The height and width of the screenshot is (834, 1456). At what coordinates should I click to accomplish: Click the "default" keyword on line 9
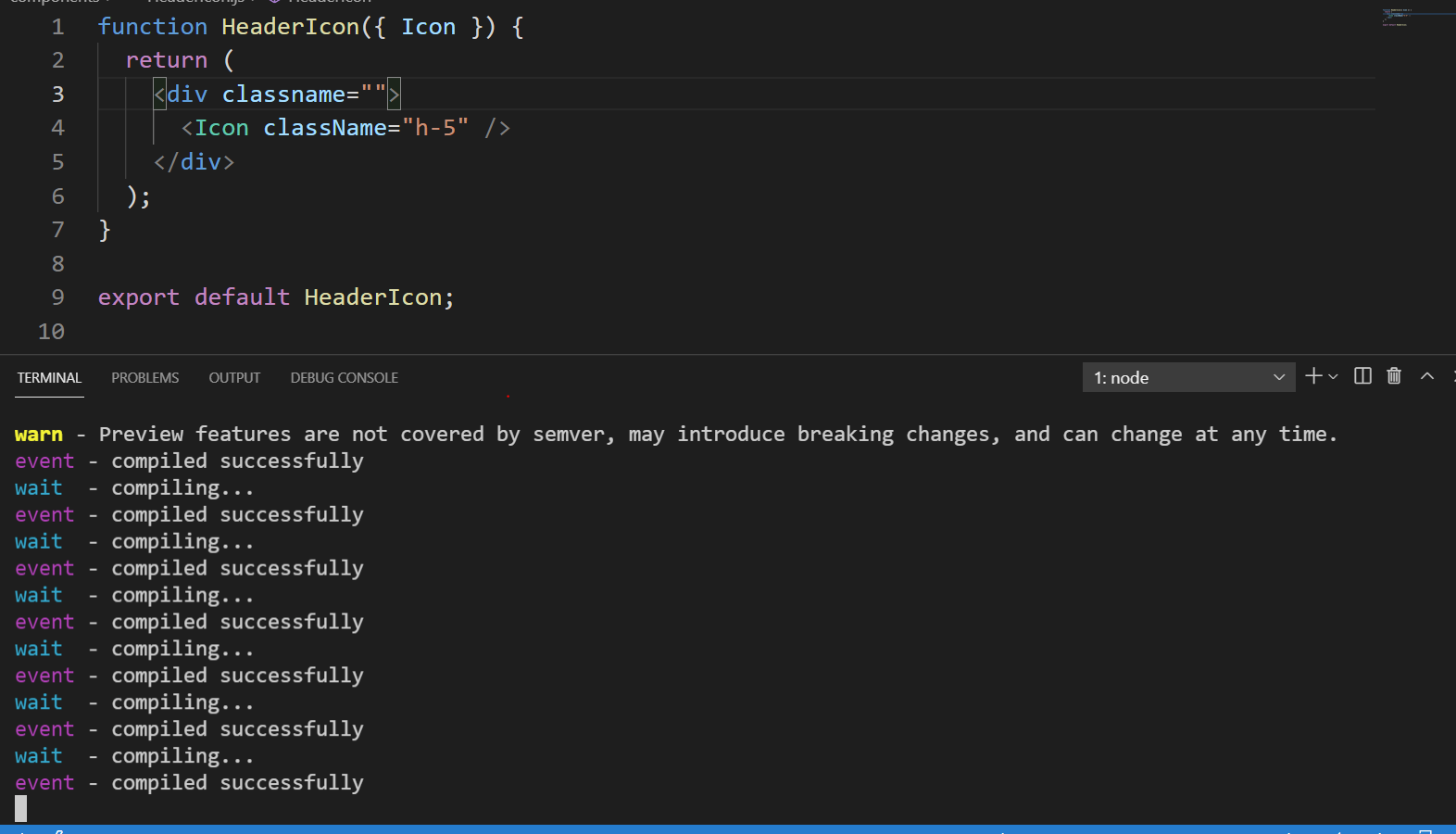(243, 297)
